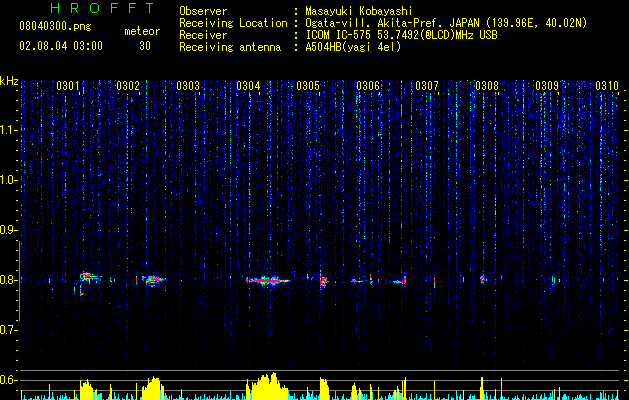The image size is (629, 400).
Task: Click the kHz axis unit label
Action: point(9,81)
